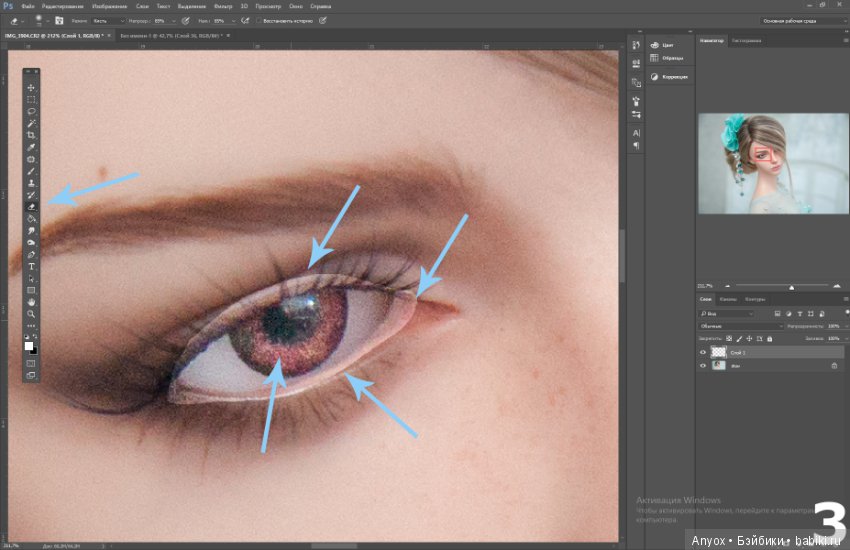The height and width of the screenshot is (550, 850).
Task: Open the Character panel icon (A|)
Action: click(x=636, y=133)
